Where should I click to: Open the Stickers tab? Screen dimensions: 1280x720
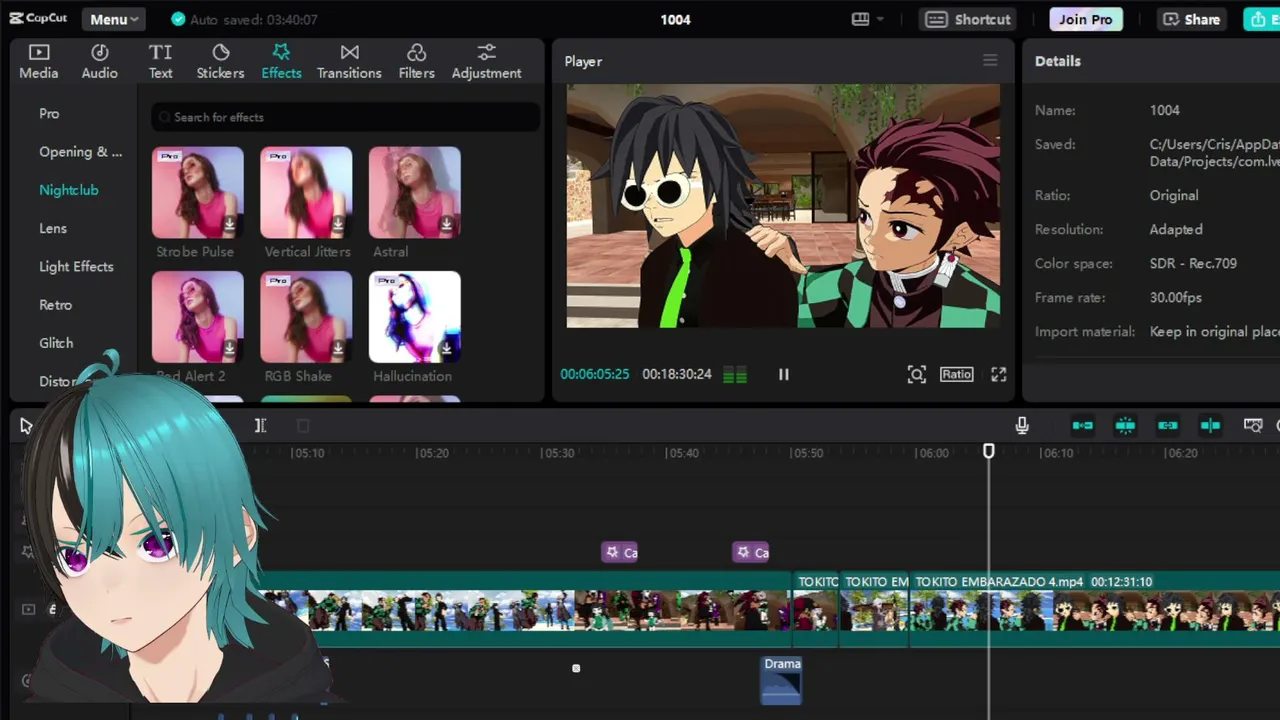[x=220, y=62]
